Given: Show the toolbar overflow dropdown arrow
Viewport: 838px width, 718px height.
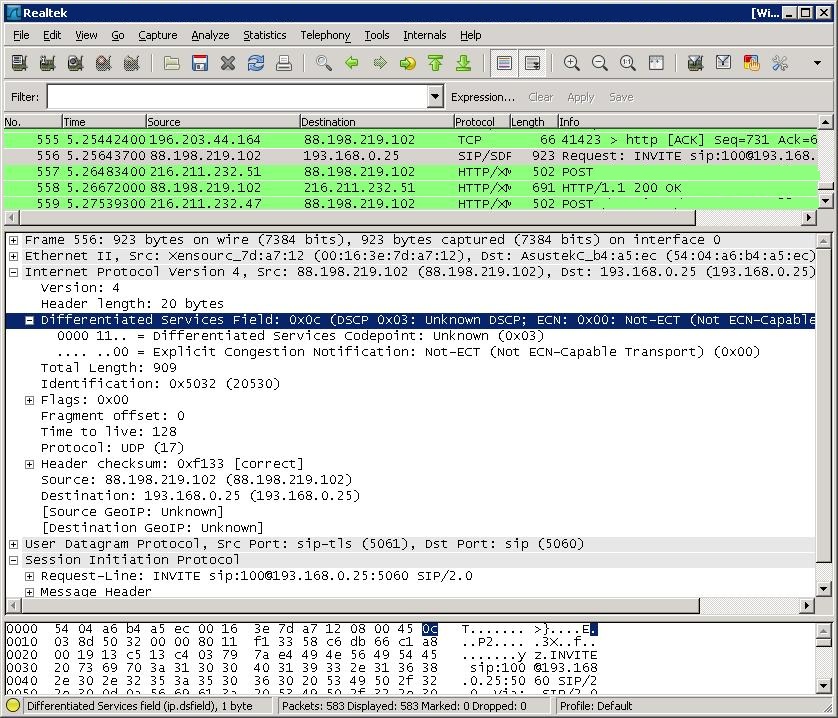Looking at the screenshot, I should 817,63.
